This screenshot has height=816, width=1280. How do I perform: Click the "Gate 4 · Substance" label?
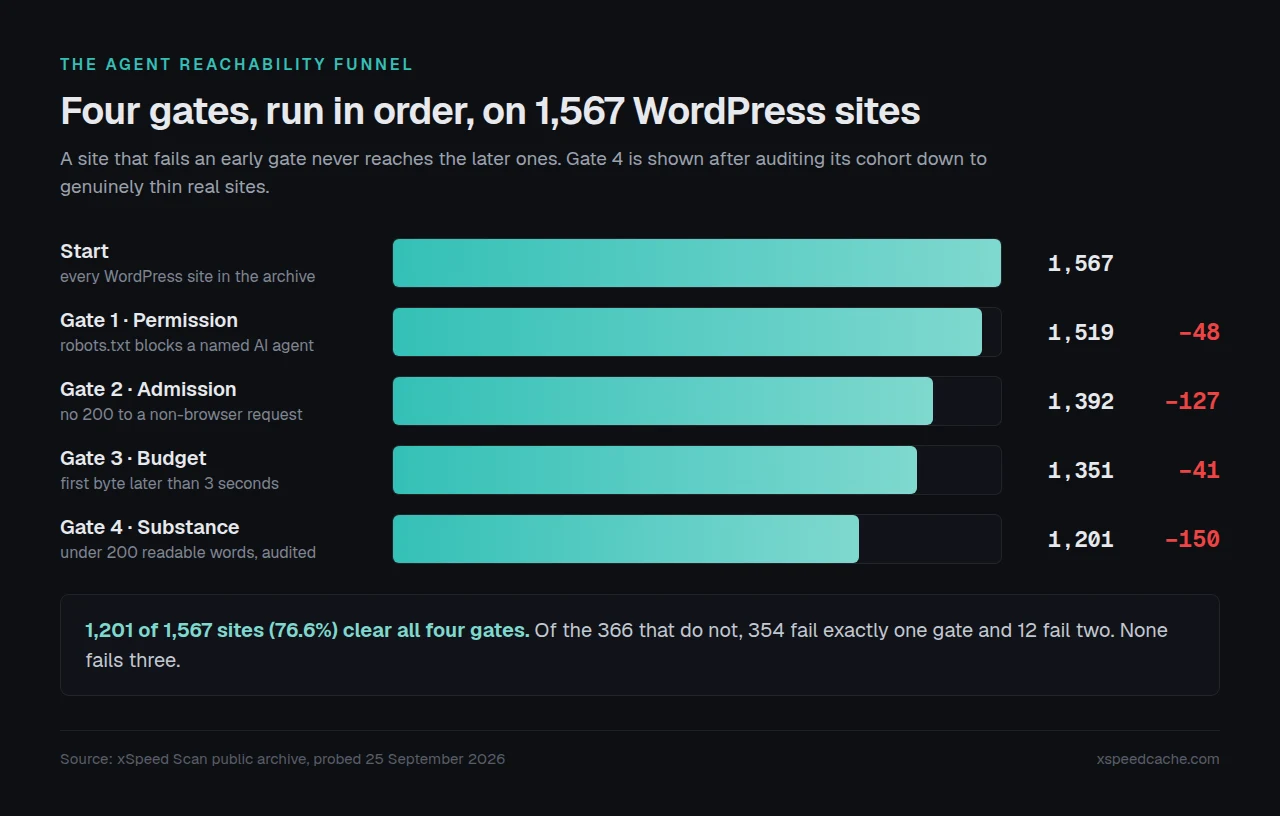point(150,527)
